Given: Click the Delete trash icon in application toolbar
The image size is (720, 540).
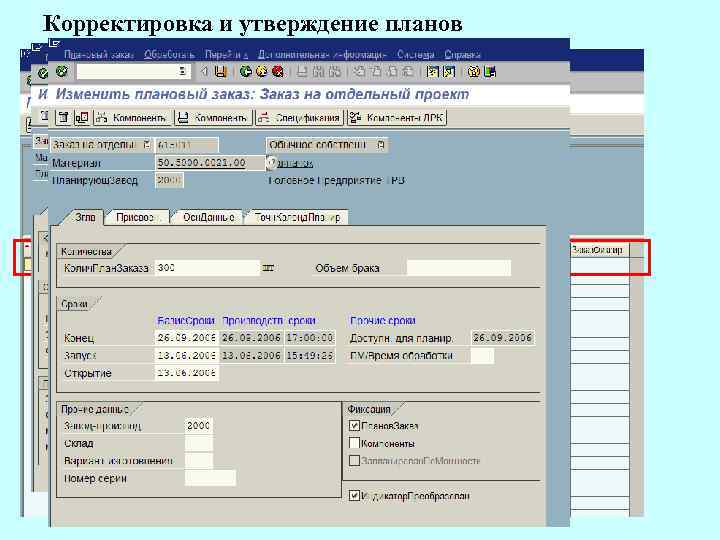Looking at the screenshot, I should click(x=63, y=118).
